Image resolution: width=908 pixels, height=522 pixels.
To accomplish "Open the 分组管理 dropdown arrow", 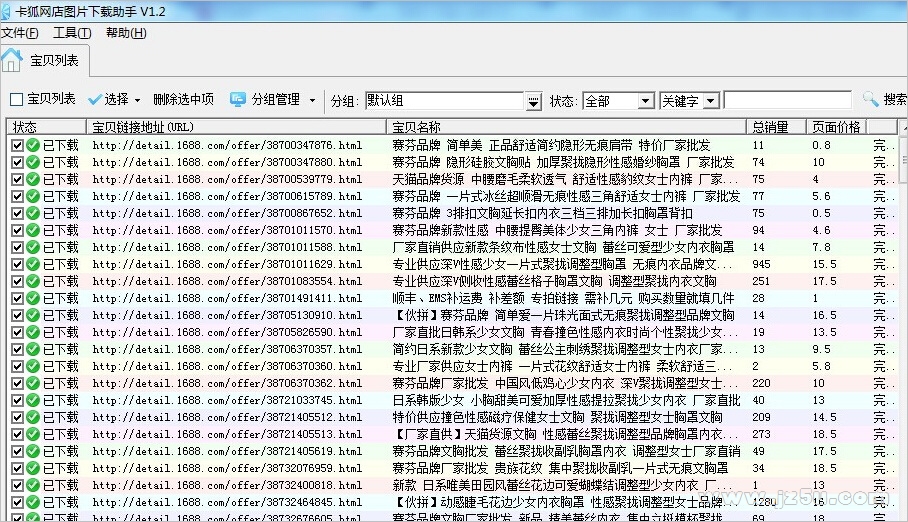I will 312,100.
